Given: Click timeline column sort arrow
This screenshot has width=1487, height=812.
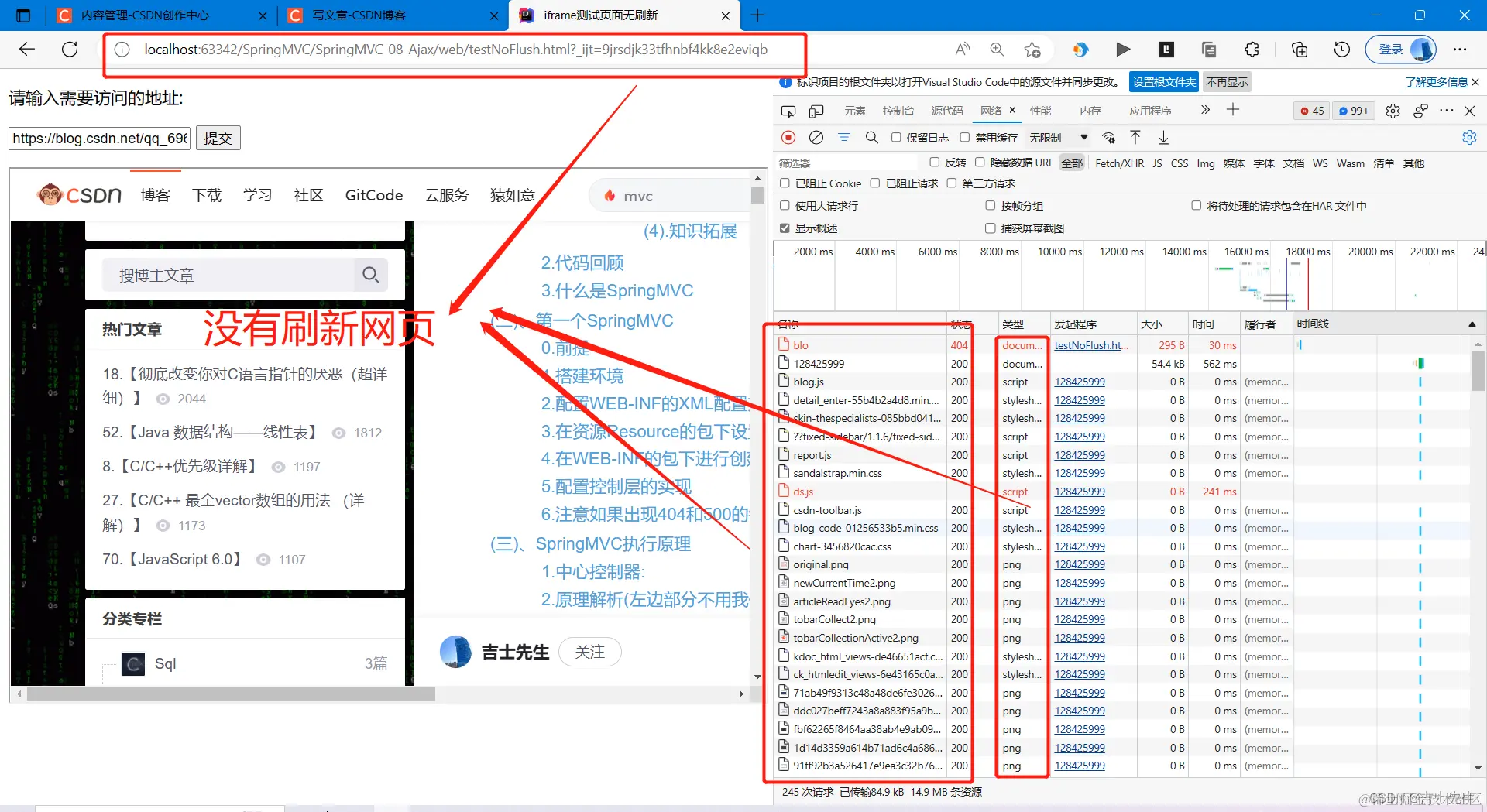Looking at the screenshot, I should [x=1472, y=324].
